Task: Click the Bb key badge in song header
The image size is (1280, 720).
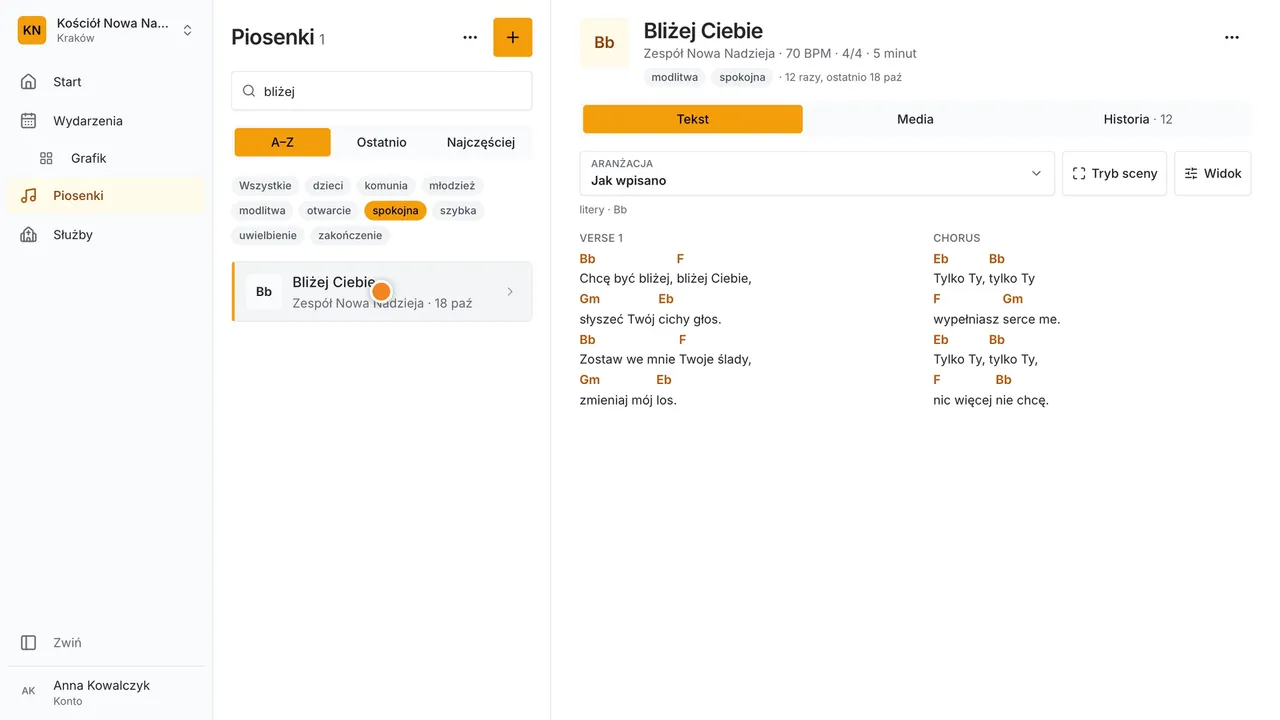Action: click(605, 43)
